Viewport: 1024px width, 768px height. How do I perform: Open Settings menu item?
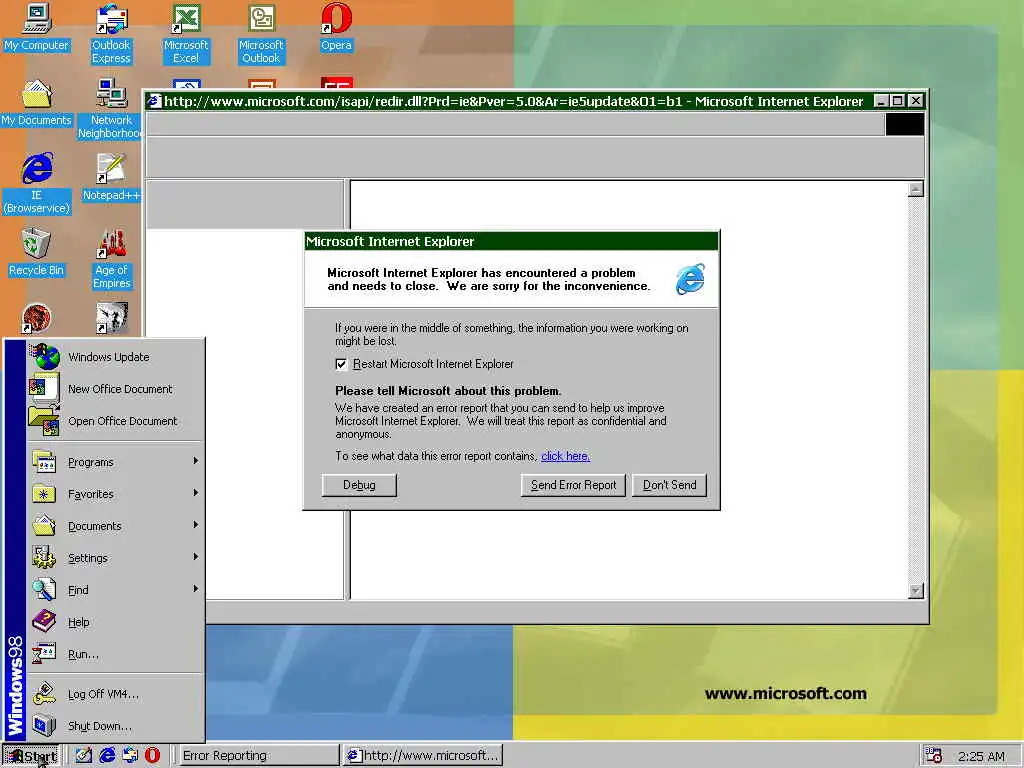click(x=115, y=558)
